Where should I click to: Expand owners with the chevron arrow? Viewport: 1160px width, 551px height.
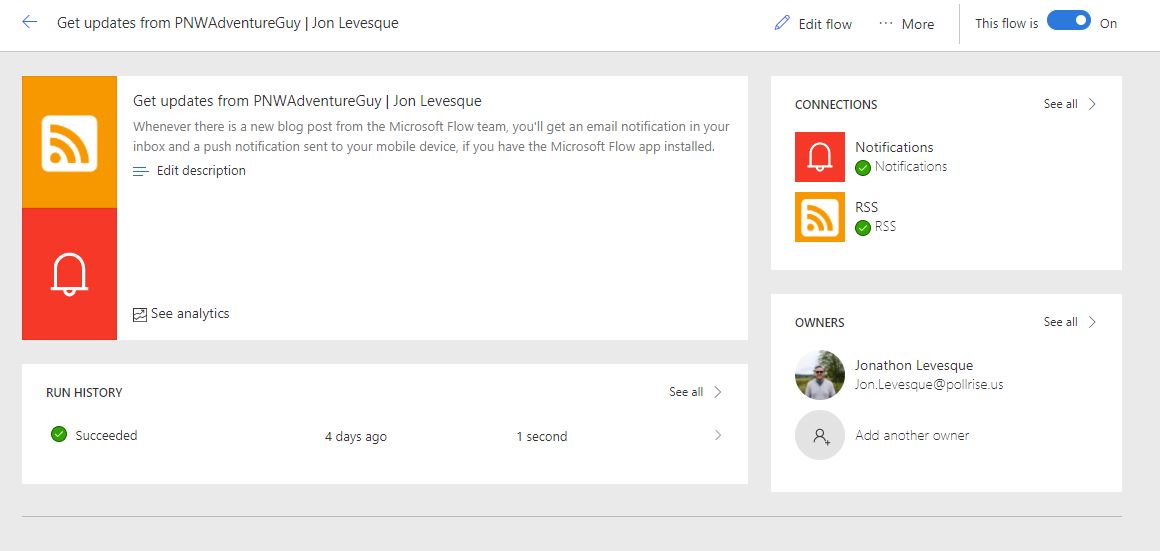coord(1092,322)
